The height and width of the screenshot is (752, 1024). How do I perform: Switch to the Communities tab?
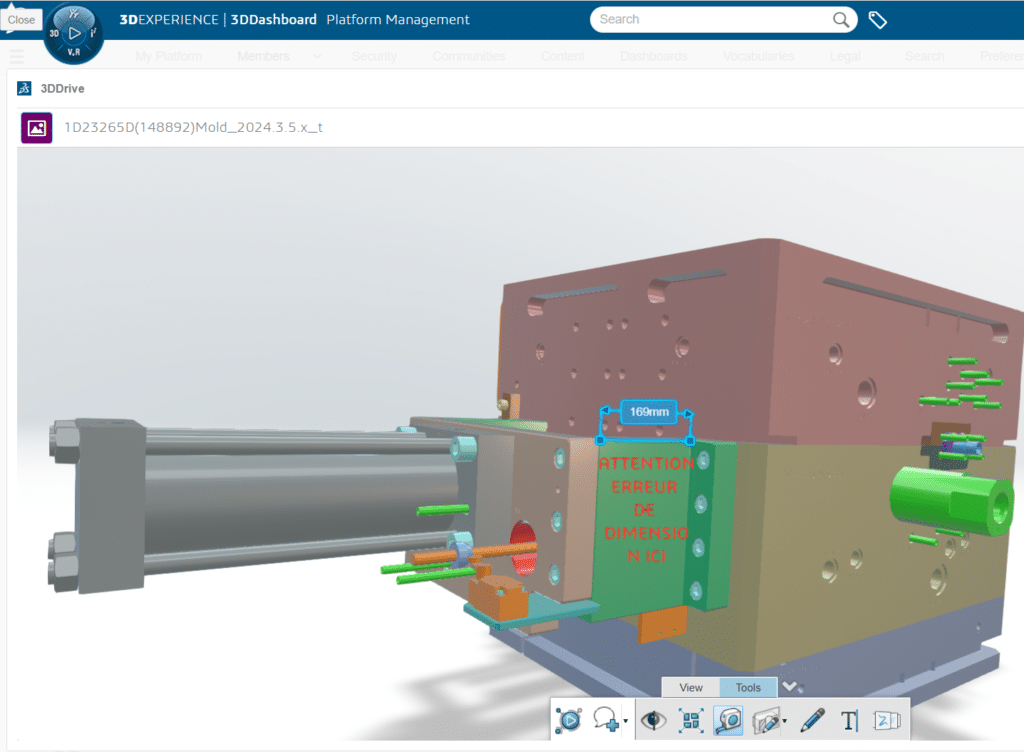point(468,56)
